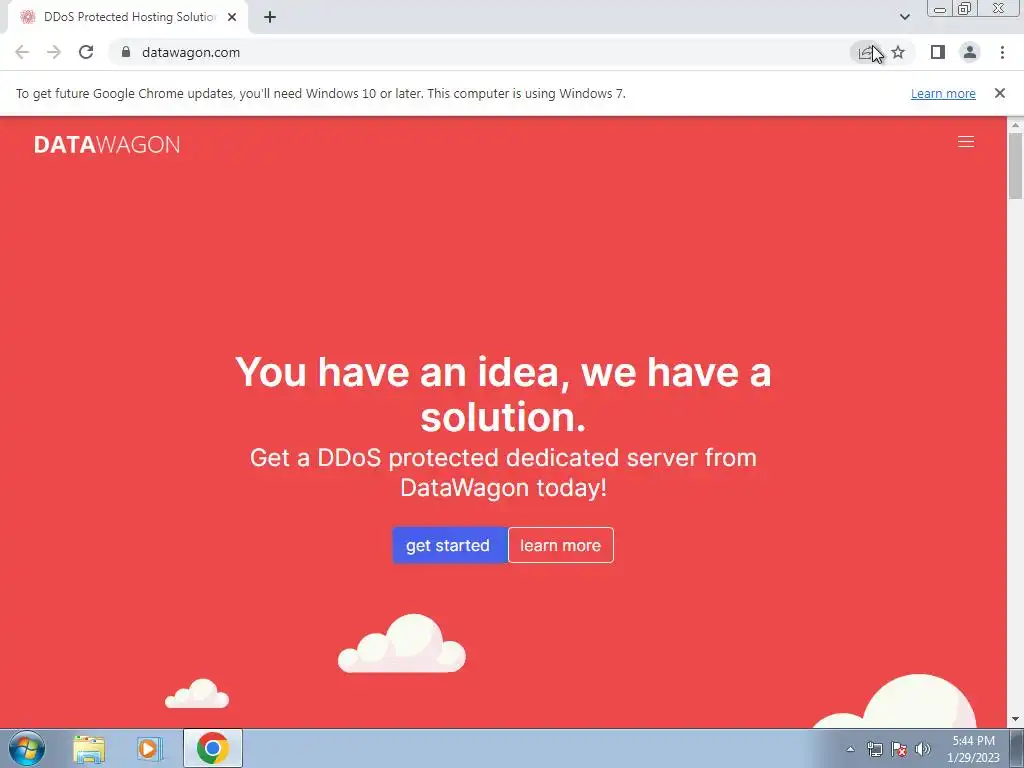
Task: Bookmark this tab with star icon
Action: click(899, 52)
